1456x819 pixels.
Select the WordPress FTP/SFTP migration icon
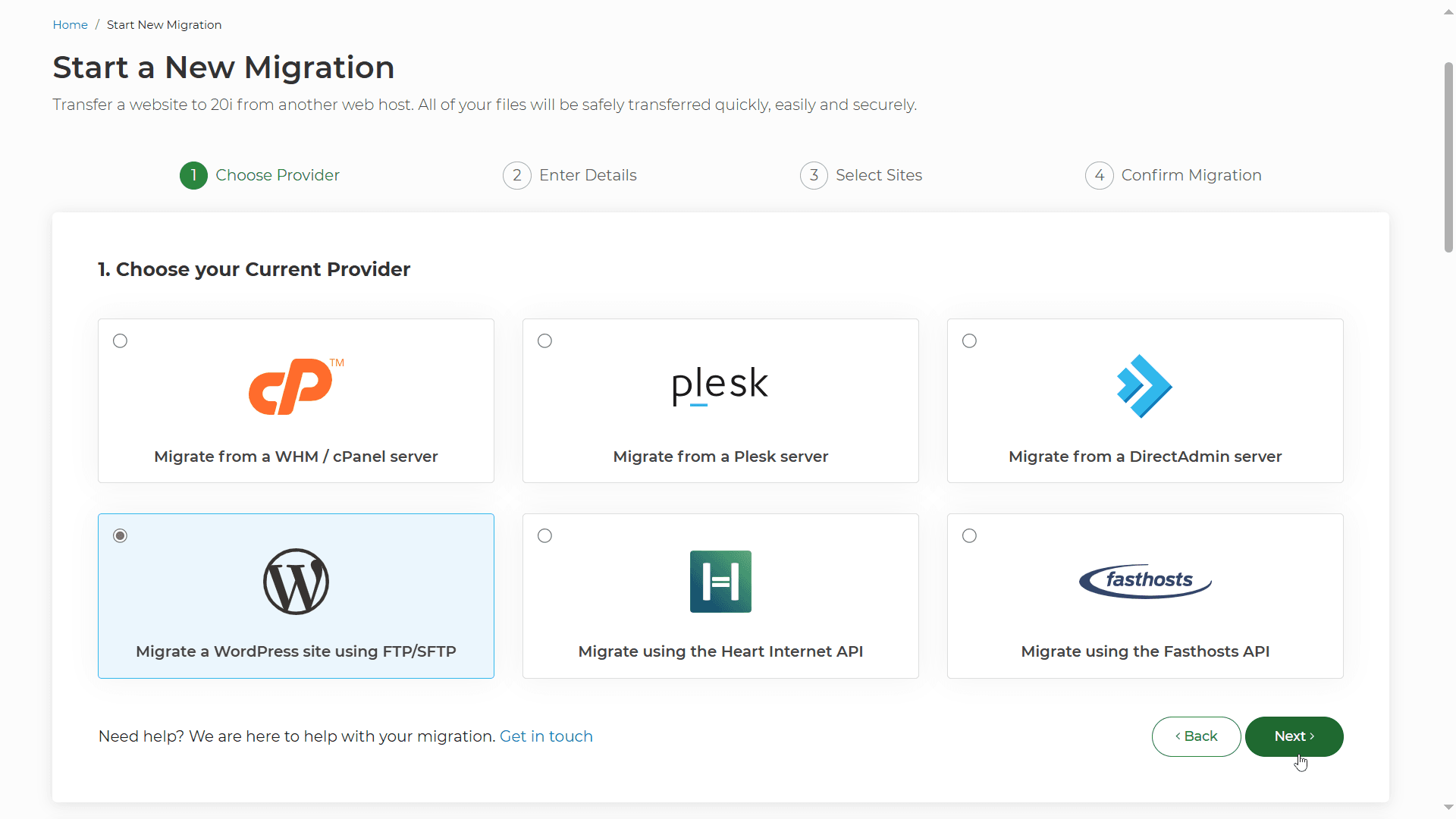pyautogui.click(x=295, y=581)
